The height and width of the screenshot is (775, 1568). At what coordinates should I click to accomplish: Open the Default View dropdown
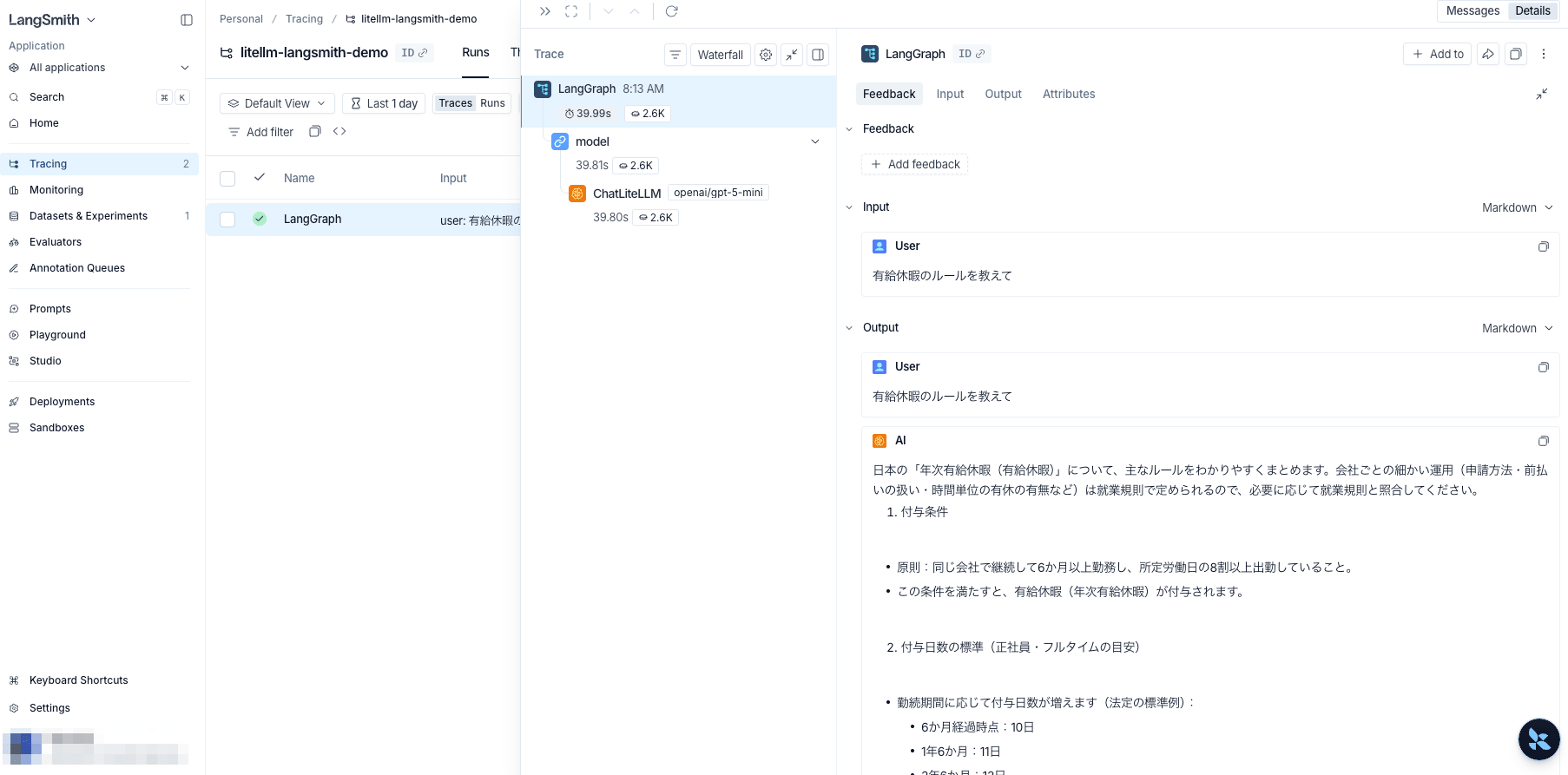(x=277, y=103)
